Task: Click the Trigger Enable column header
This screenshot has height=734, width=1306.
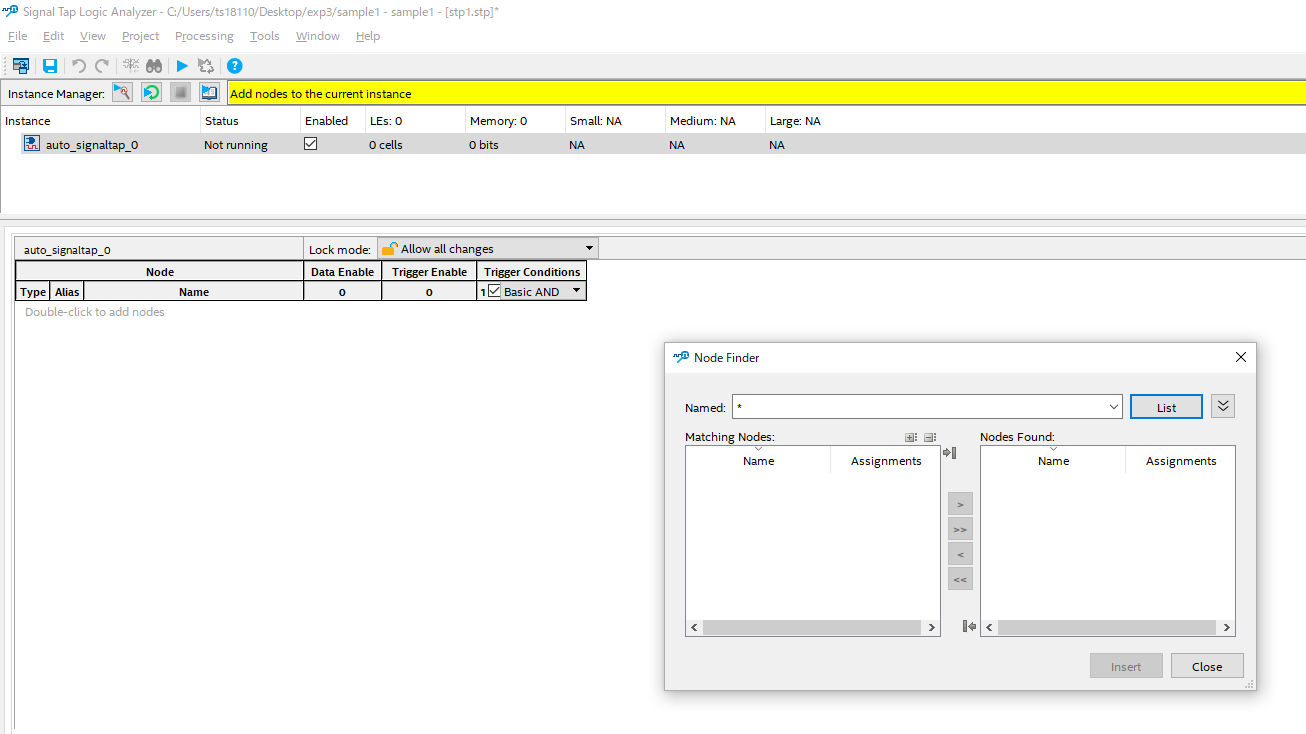Action: click(x=429, y=272)
